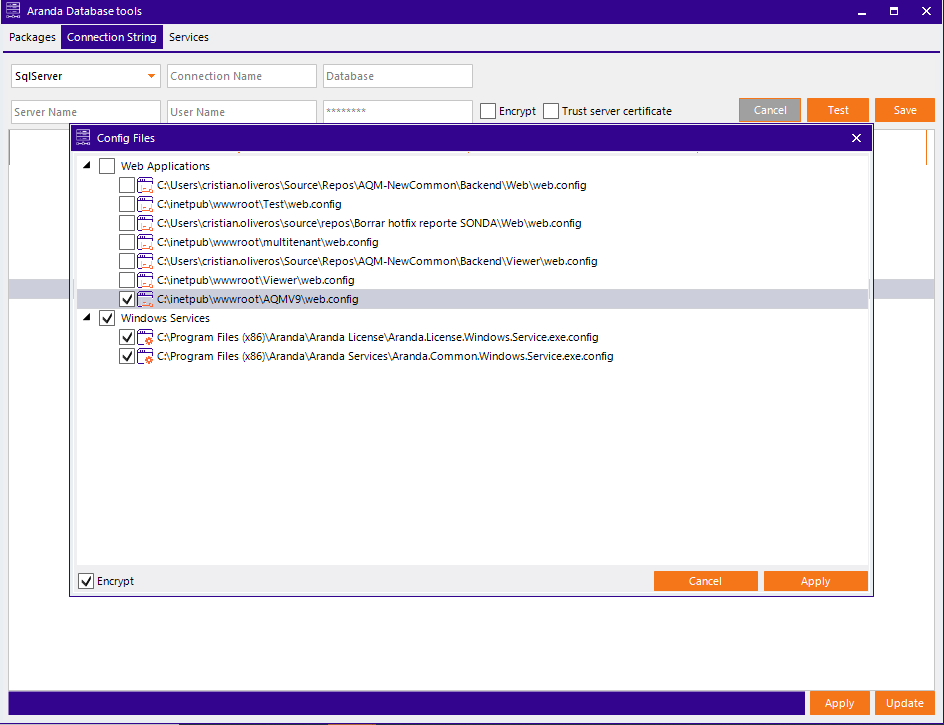Screen dimensions: 944x725
Task: Uncheck the AQMV9 web.config checkbox
Action: coord(126,299)
